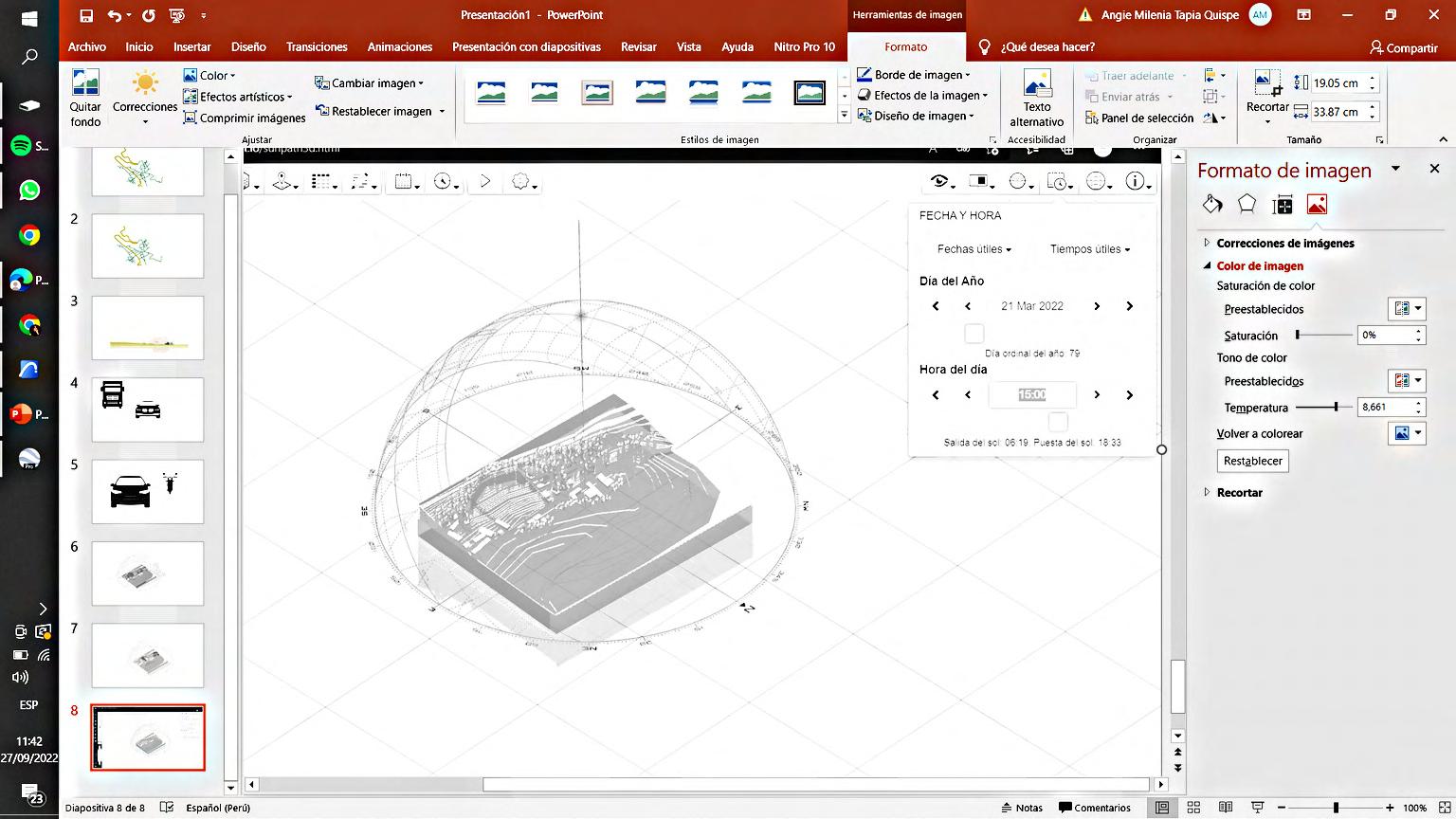Open Texto alternativo
The height and width of the screenshot is (819, 1456).
click(1036, 99)
